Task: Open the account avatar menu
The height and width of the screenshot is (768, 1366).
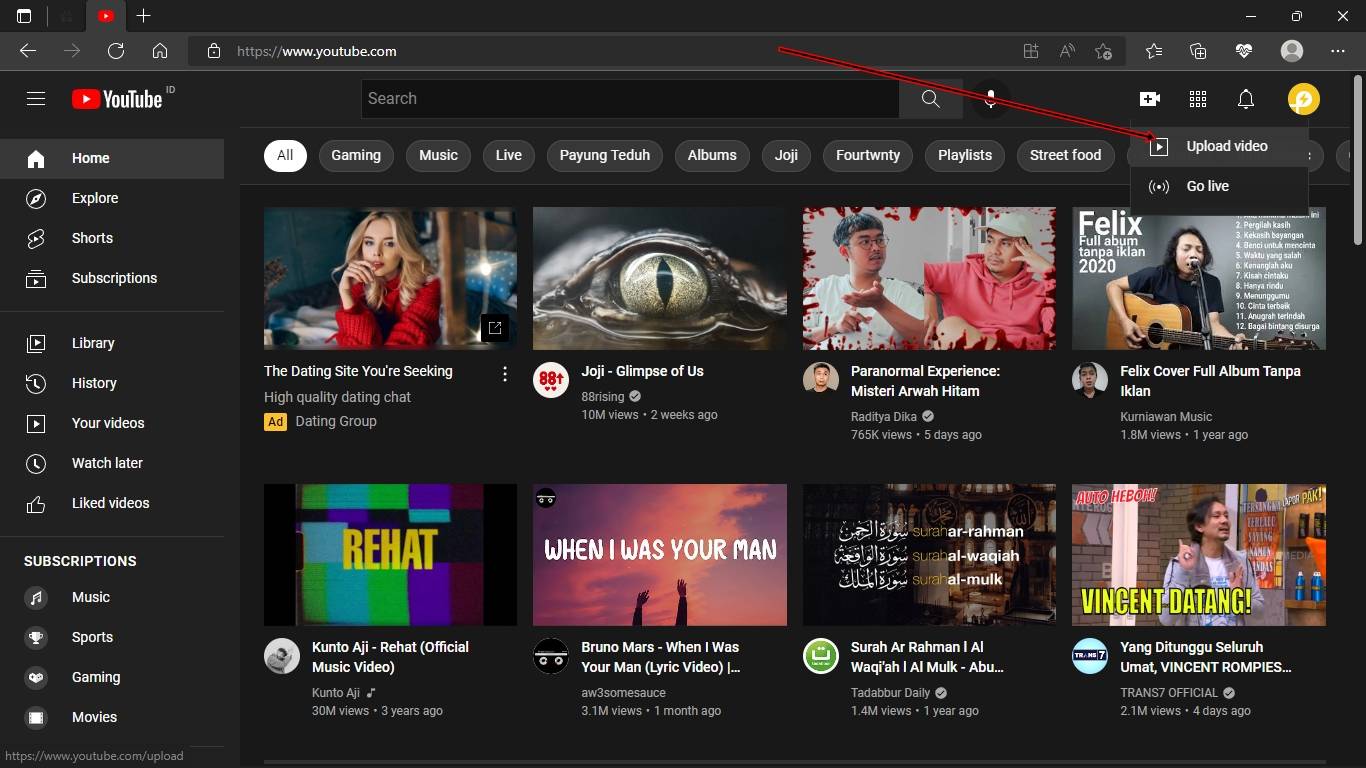Action: pyautogui.click(x=1303, y=98)
